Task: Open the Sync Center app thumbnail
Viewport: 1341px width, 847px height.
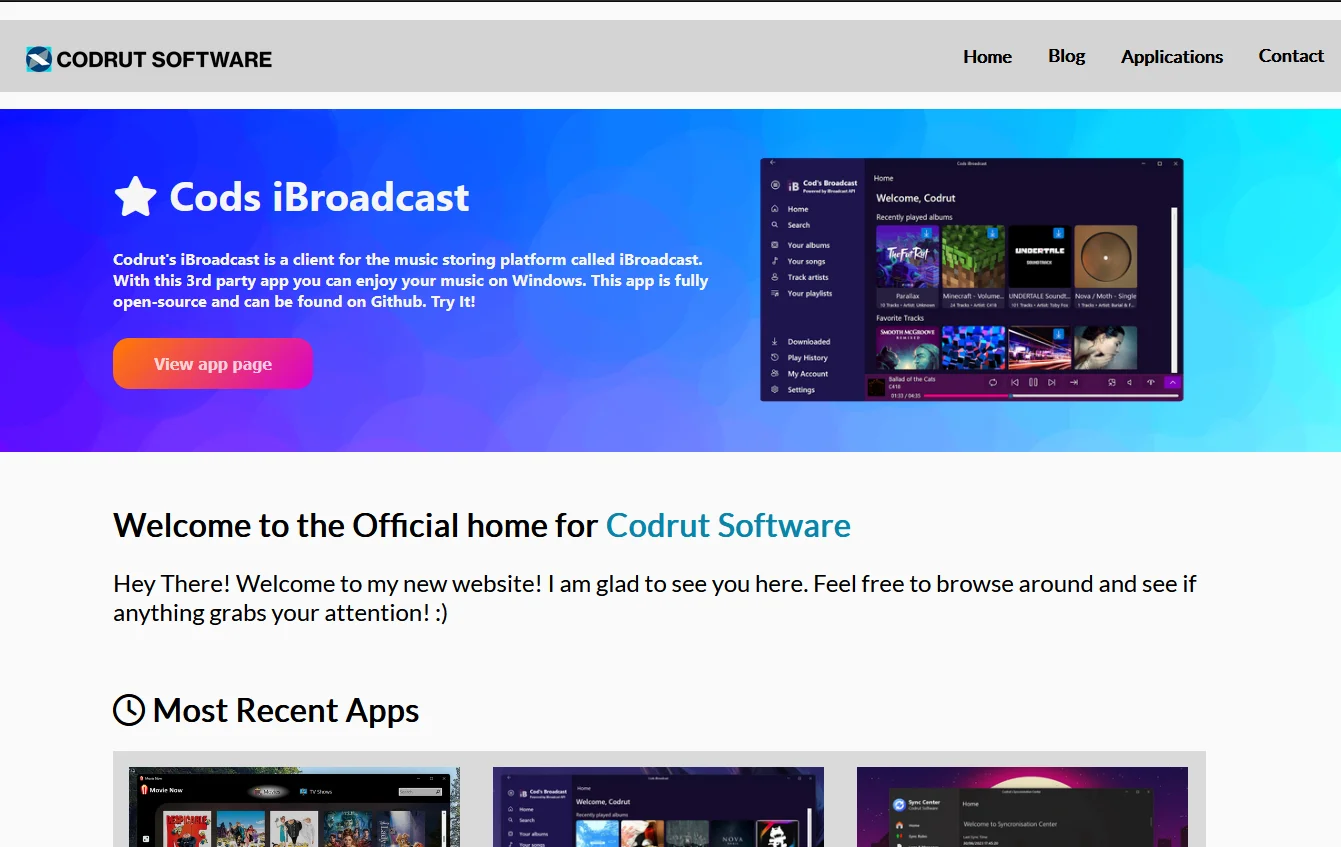Action: pyautogui.click(x=1022, y=807)
